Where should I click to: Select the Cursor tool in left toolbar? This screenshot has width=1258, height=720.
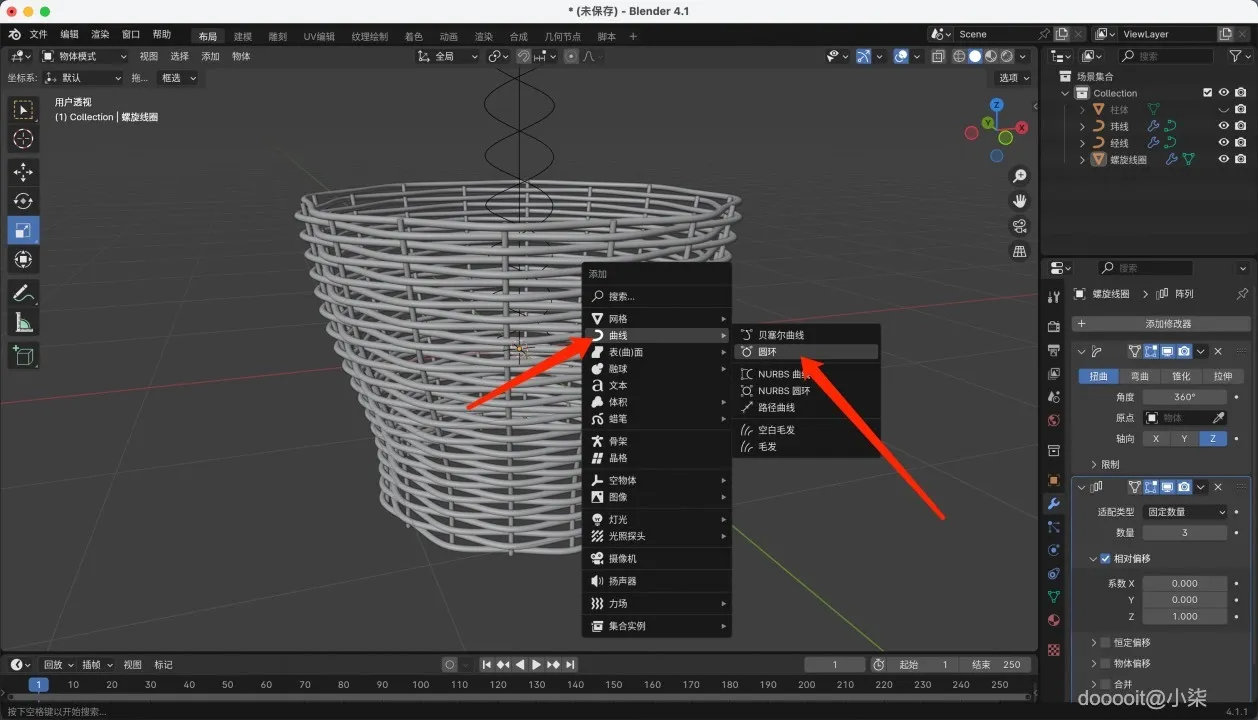(23, 139)
